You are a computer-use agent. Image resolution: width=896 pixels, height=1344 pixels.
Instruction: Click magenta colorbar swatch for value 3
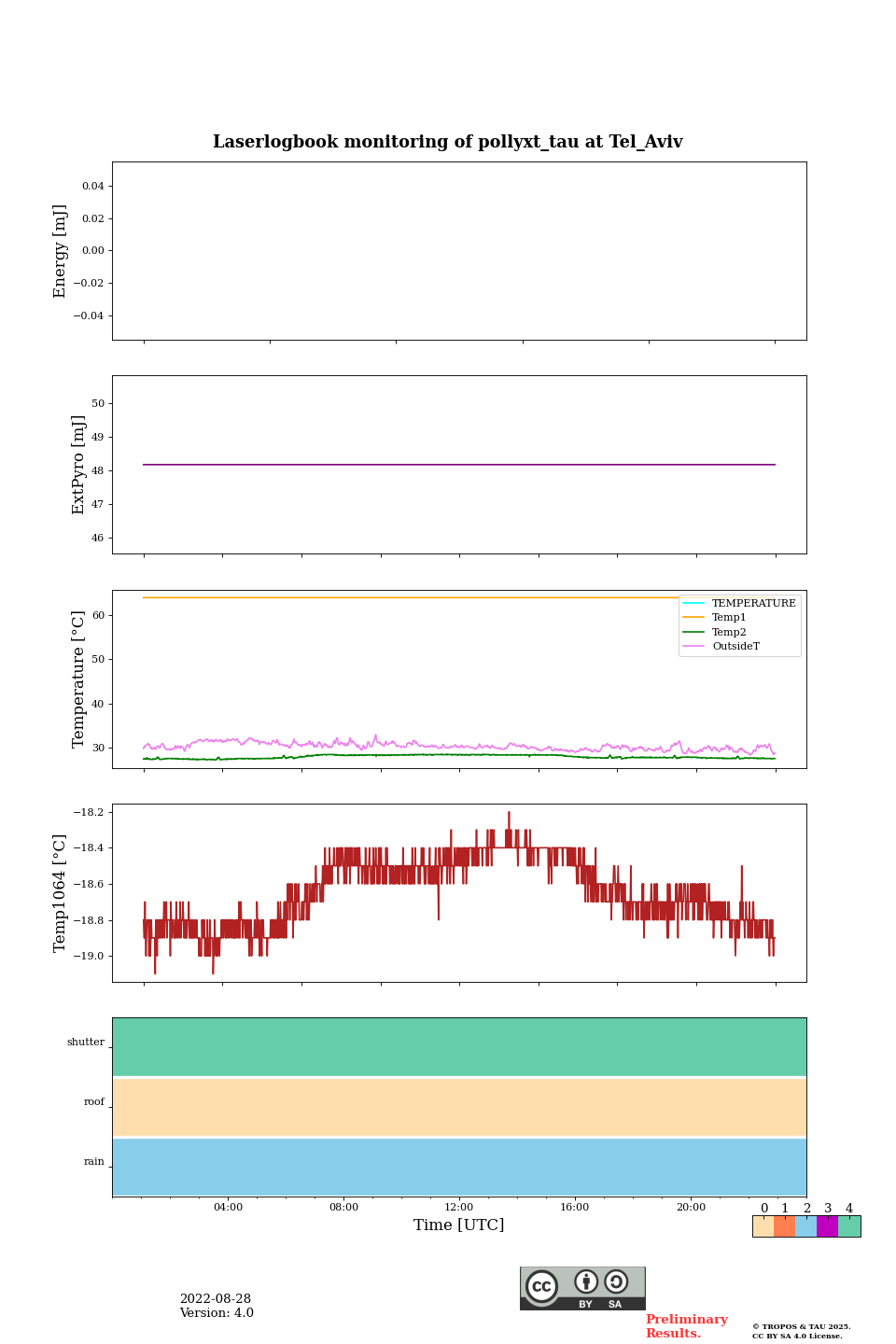827,1226
